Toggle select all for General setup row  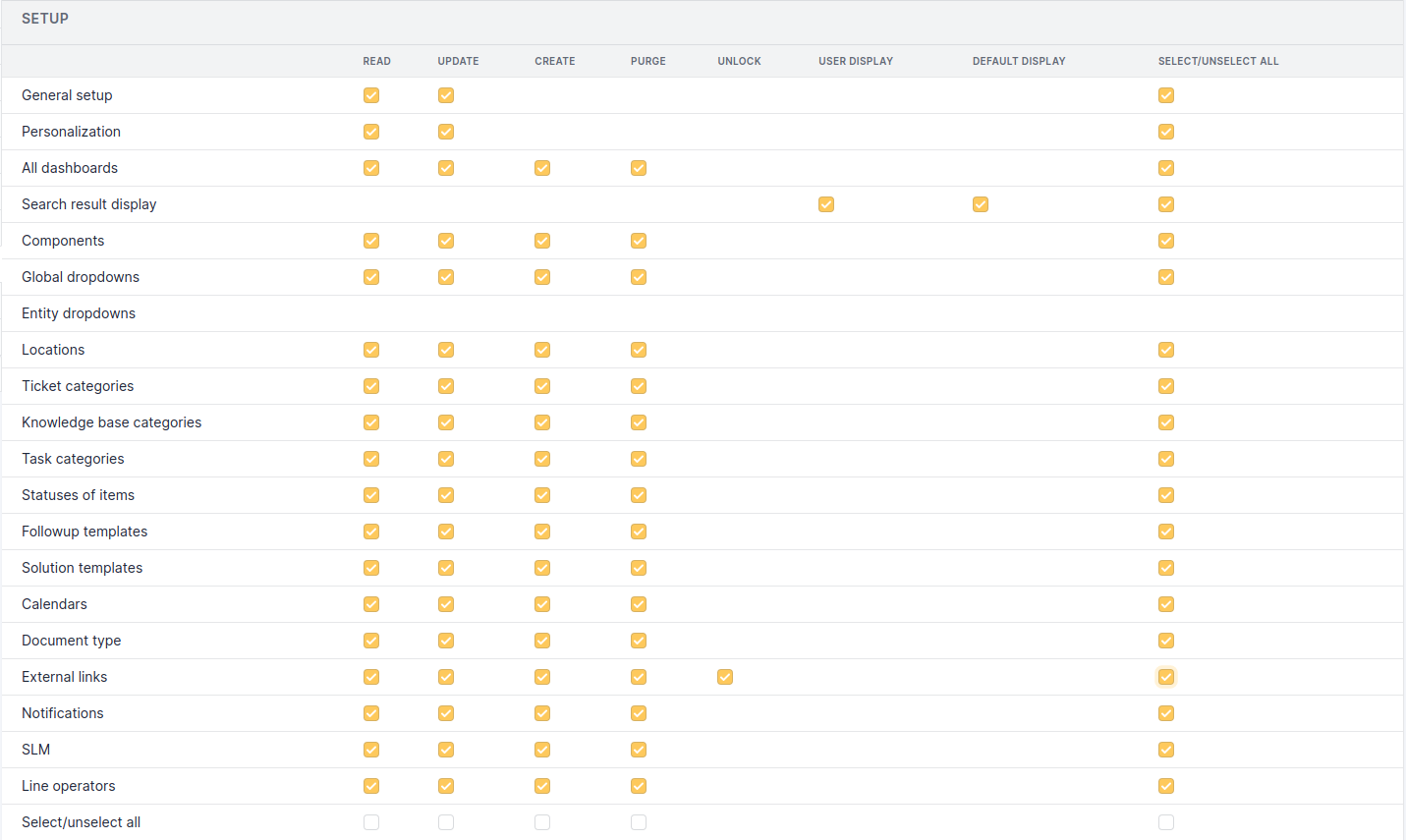pyautogui.click(x=1166, y=95)
